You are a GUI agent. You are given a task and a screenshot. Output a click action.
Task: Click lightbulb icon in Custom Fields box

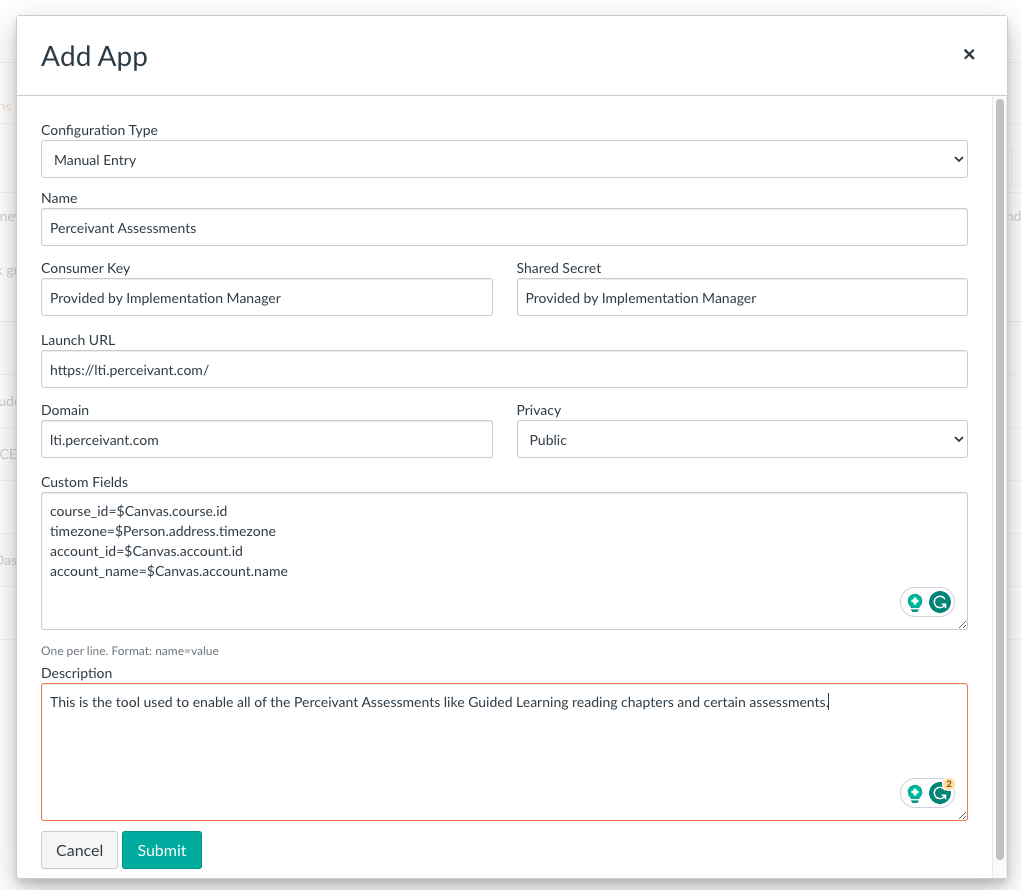click(x=915, y=603)
